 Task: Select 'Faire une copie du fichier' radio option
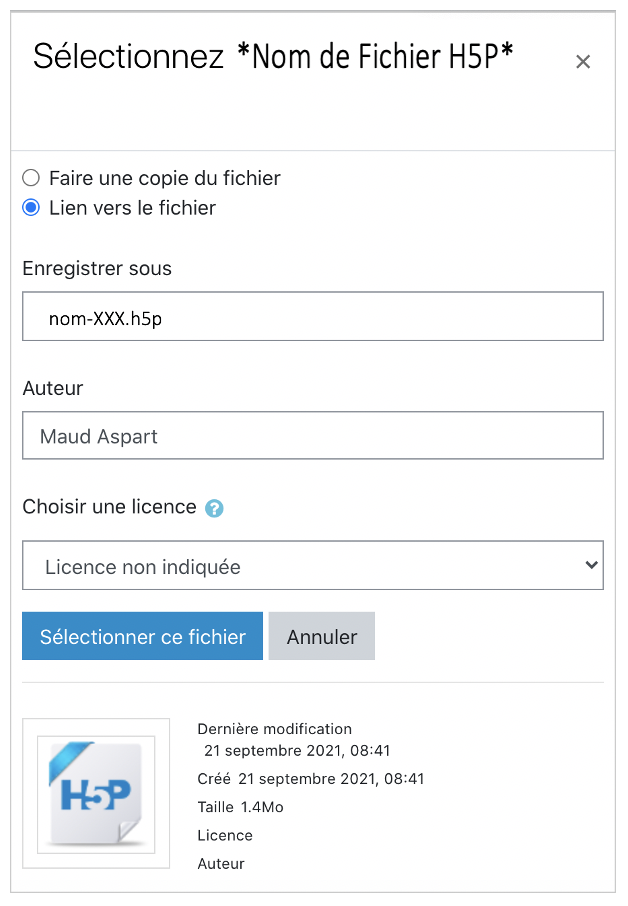(31, 178)
